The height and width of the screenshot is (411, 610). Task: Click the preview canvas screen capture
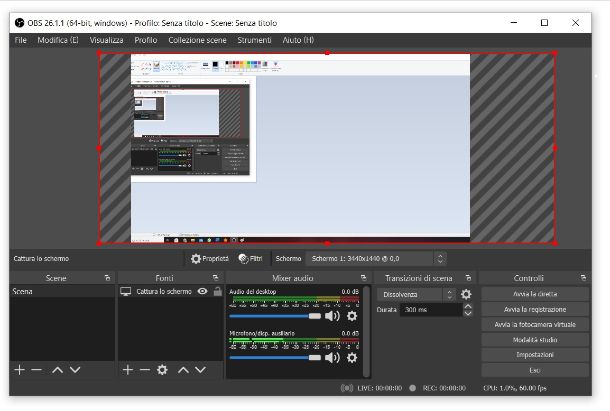(300, 146)
